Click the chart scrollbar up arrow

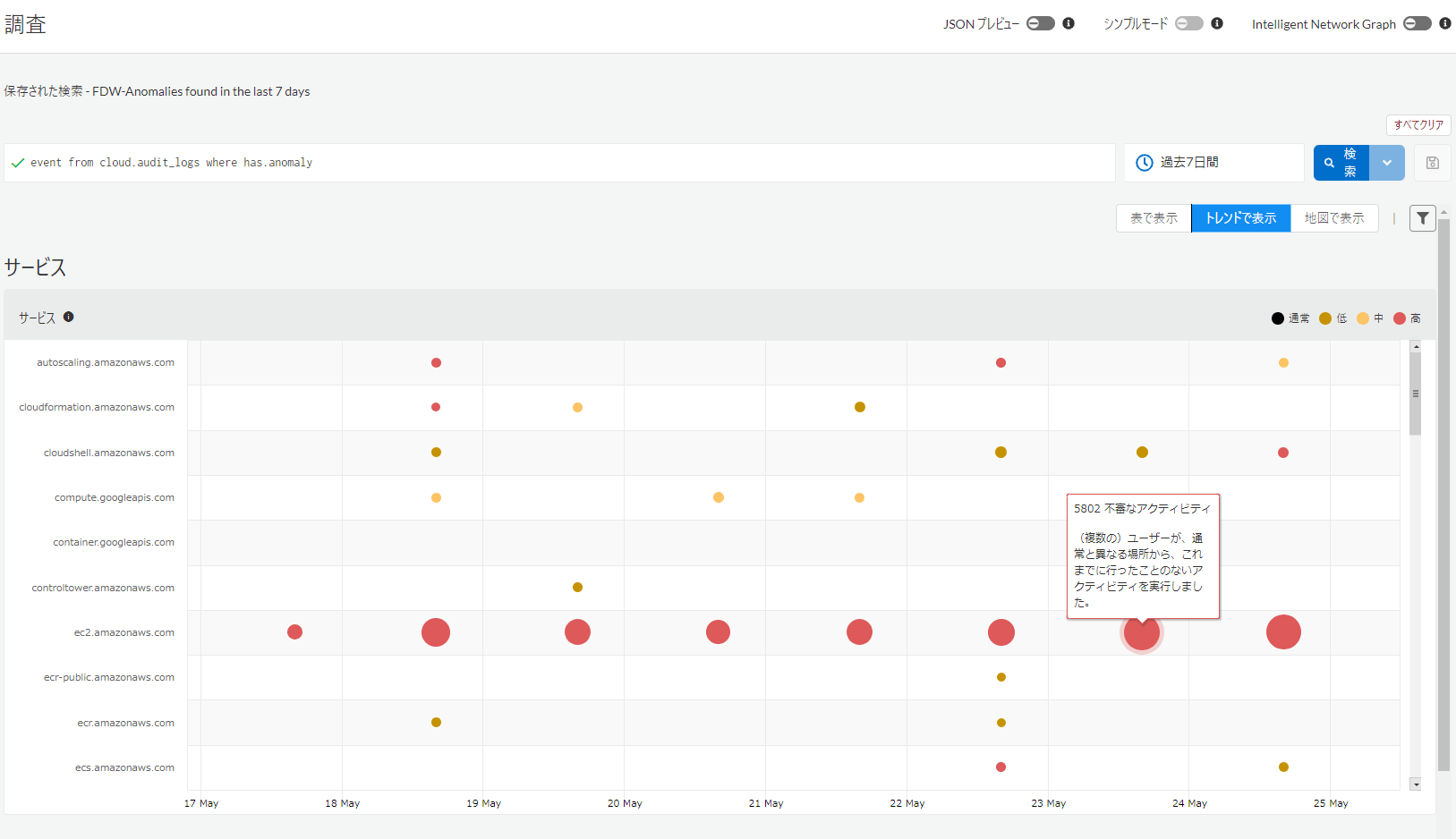pyautogui.click(x=1415, y=346)
